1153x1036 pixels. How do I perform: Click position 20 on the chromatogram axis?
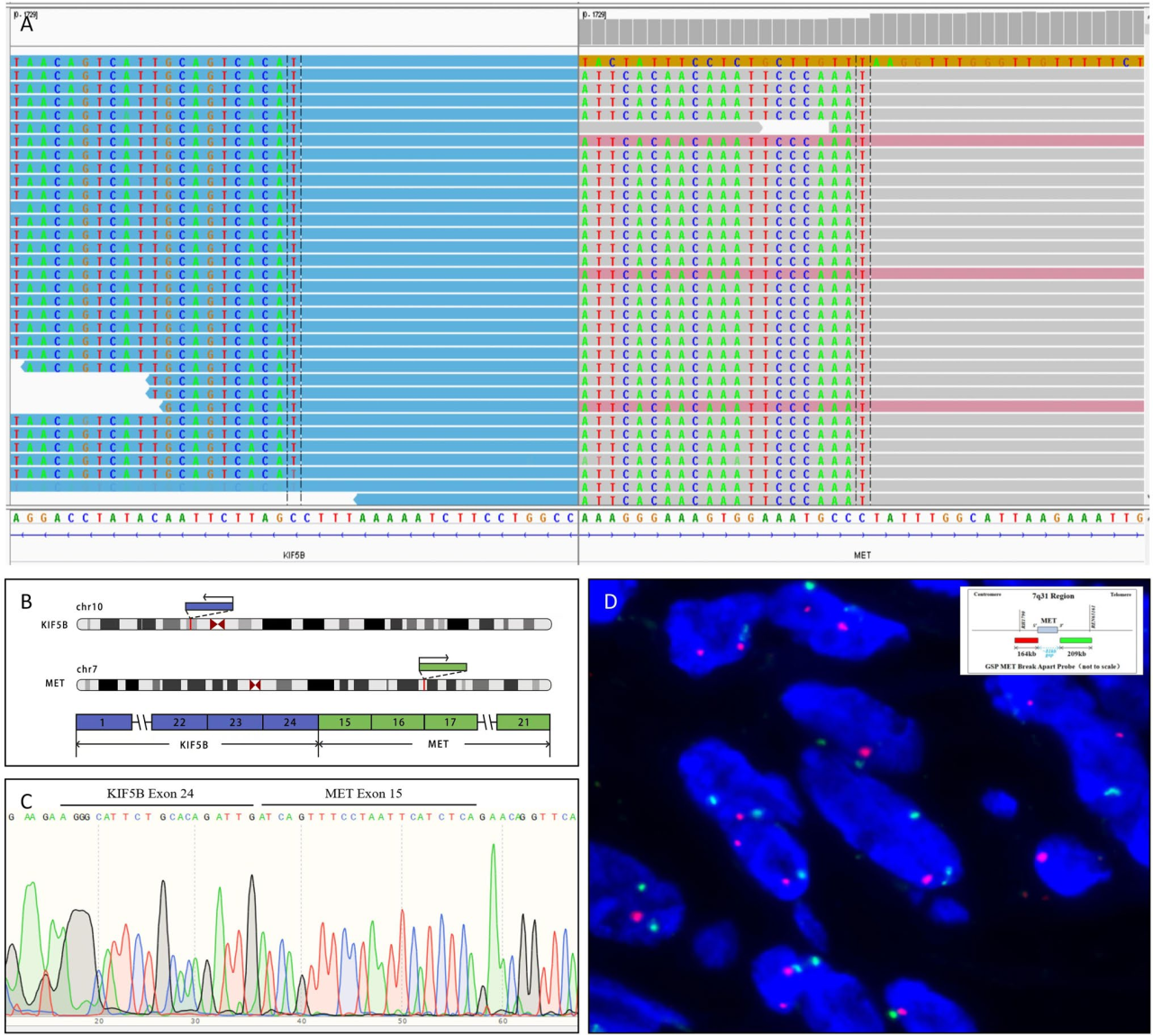point(98,1021)
